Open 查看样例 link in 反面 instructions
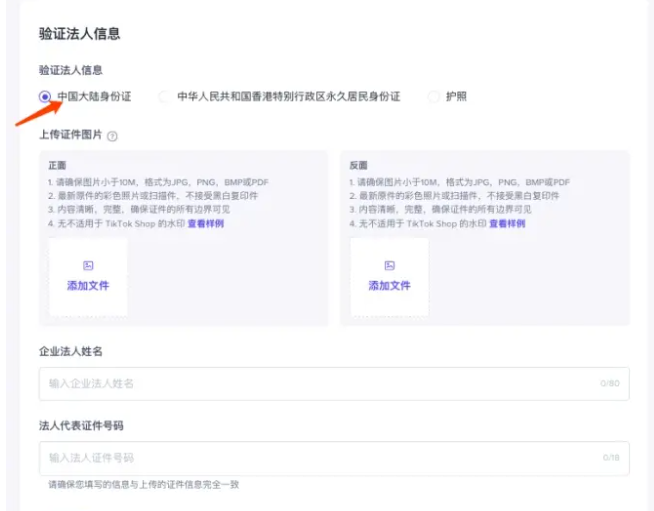 click(x=506, y=224)
